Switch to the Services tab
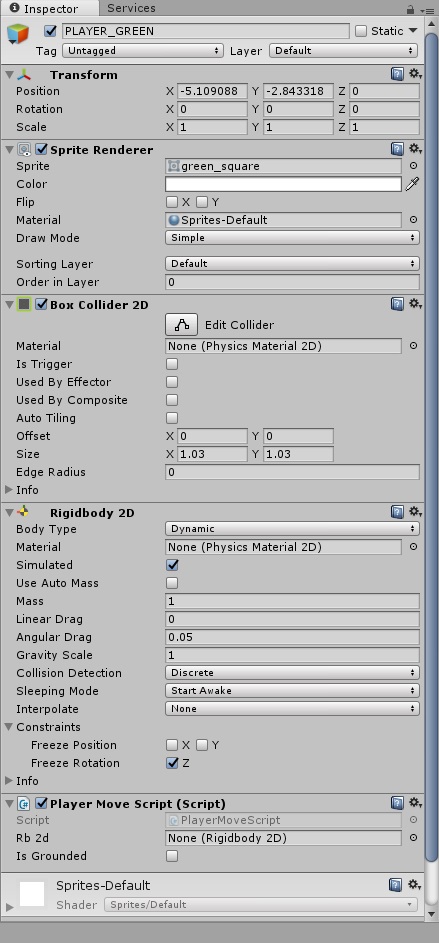439x943 pixels. coord(131,8)
